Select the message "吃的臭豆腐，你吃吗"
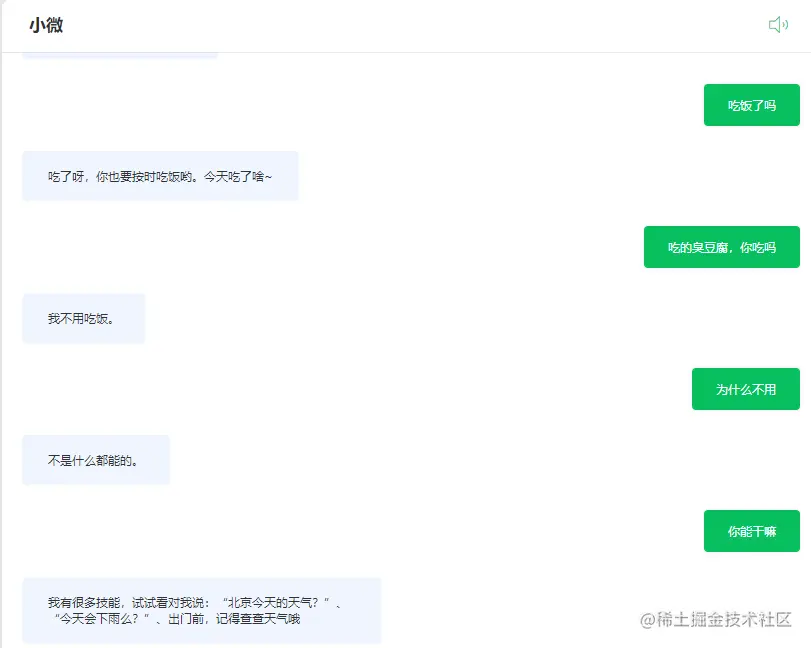 721,246
